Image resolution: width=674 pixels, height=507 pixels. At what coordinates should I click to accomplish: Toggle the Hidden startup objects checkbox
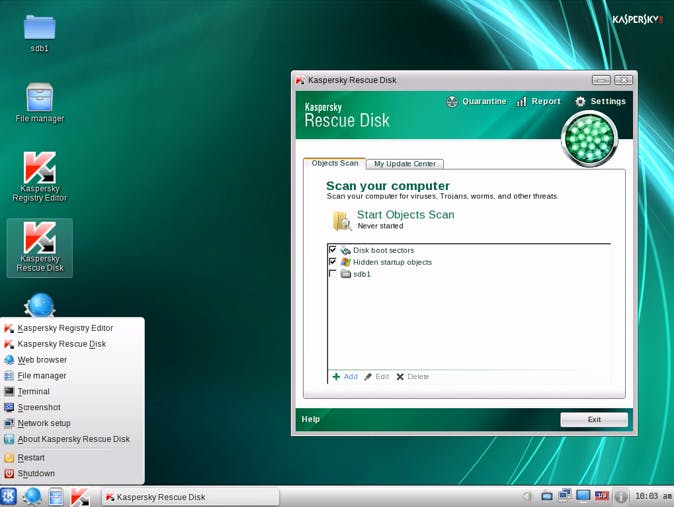pyautogui.click(x=333, y=261)
